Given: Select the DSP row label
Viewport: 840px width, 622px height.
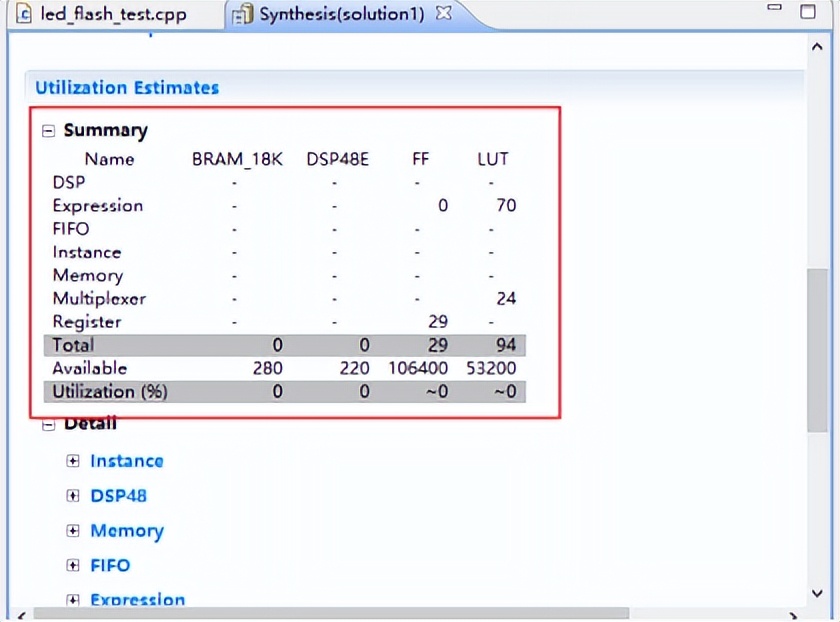Looking at the screenshot, I should coord(69,182).
